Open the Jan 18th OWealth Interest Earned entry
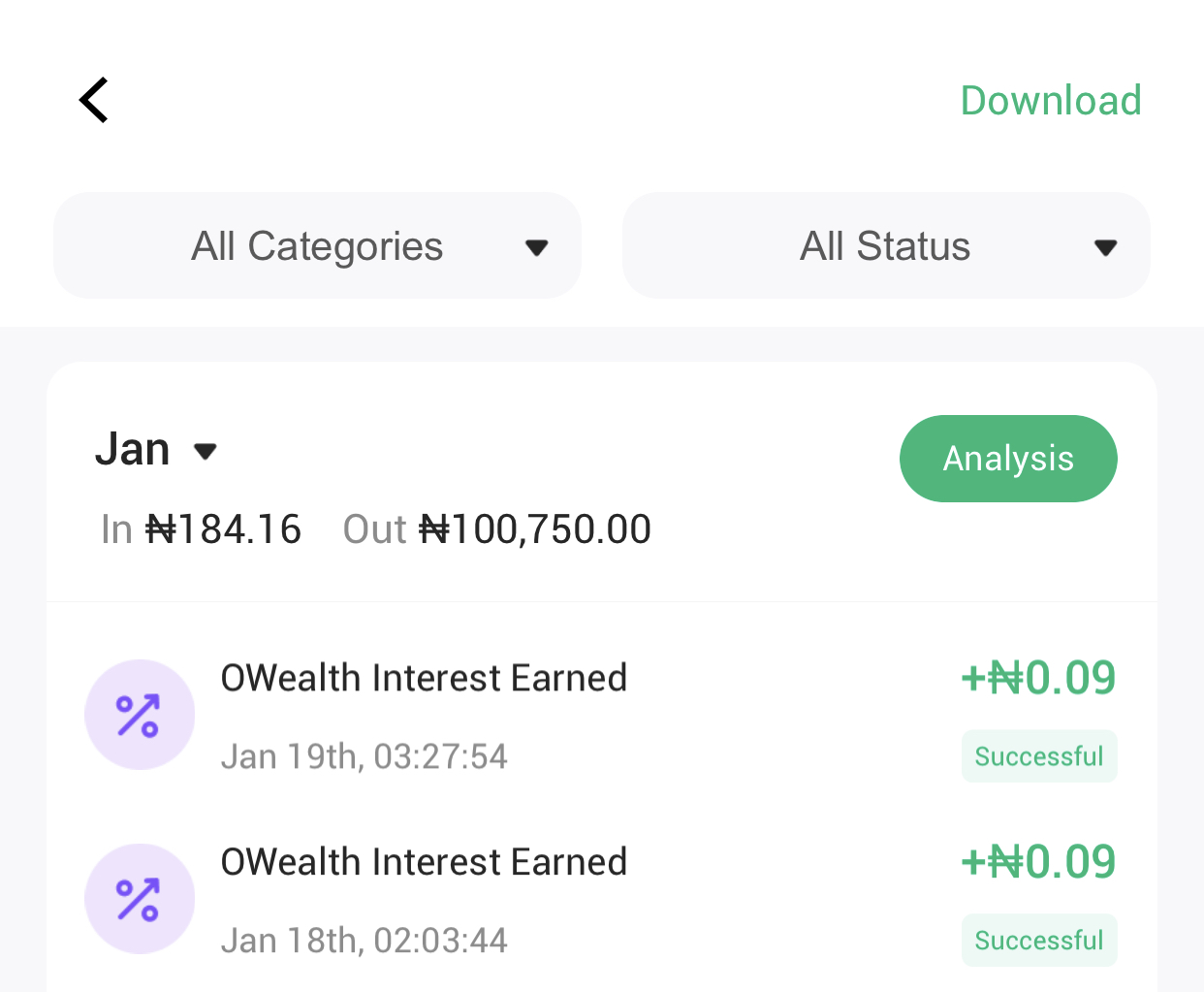This screenshot has width=1204, height=992. click(x=424, y=862)
